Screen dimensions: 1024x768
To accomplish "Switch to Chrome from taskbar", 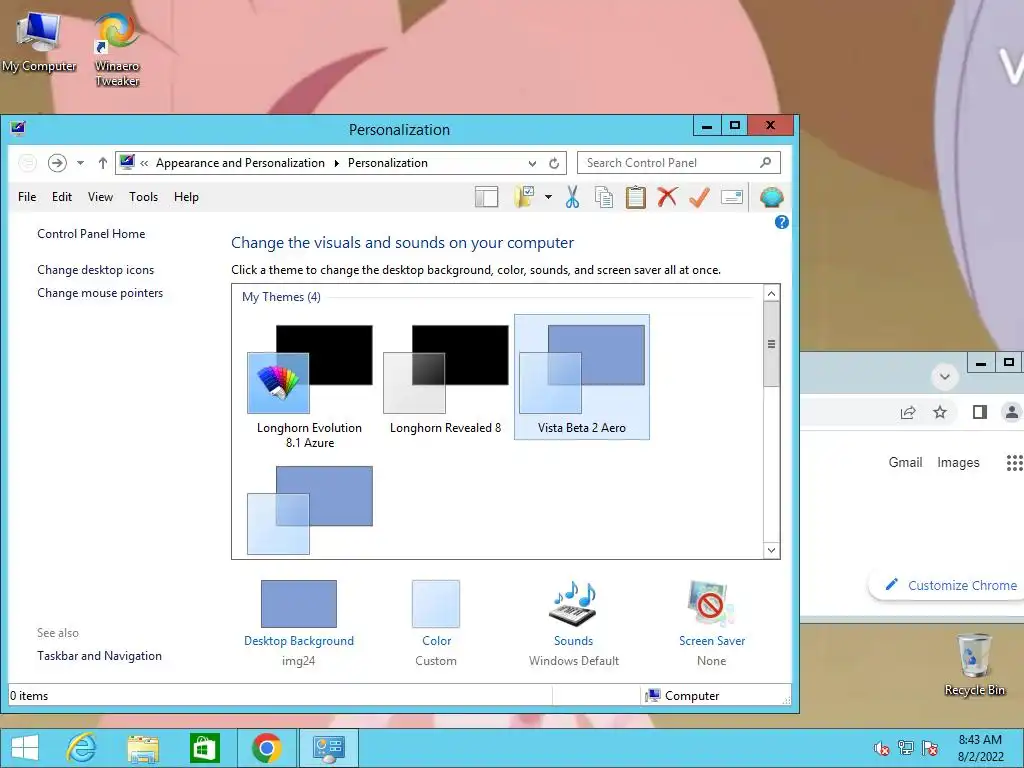I will (x=266, y=748).
